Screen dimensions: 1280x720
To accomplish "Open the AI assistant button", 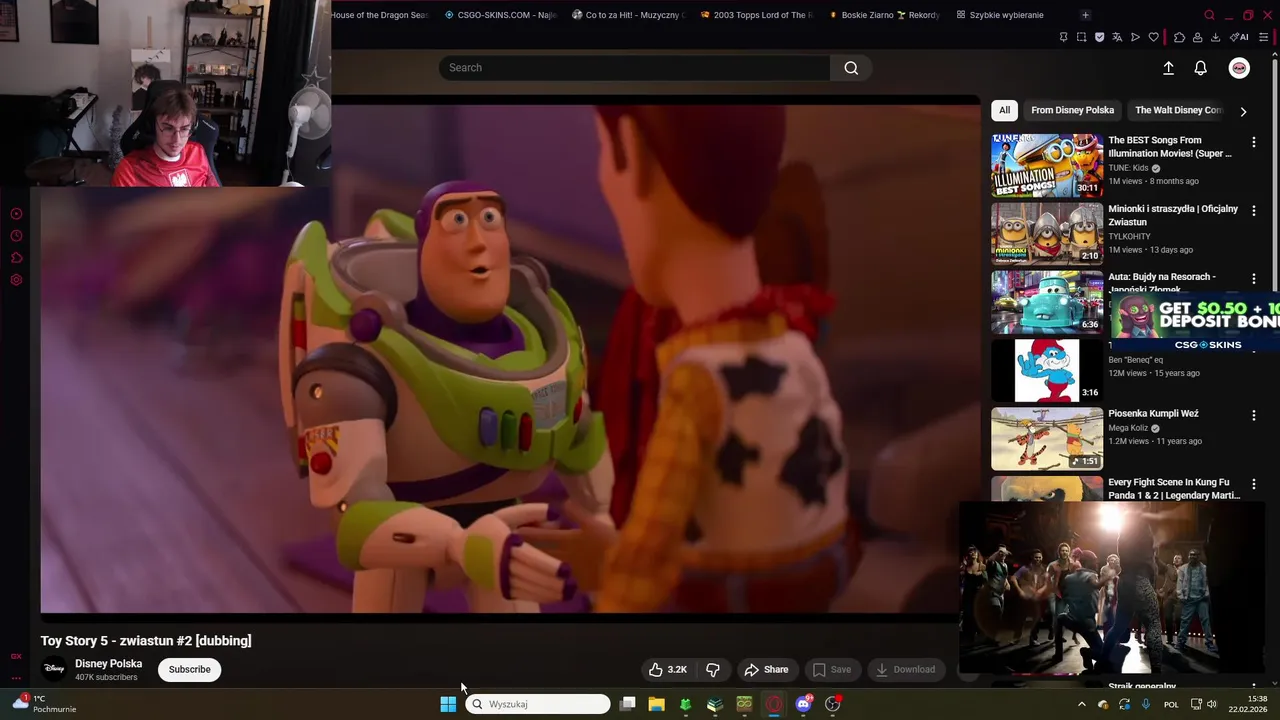I will click(x=1239, y=37).
